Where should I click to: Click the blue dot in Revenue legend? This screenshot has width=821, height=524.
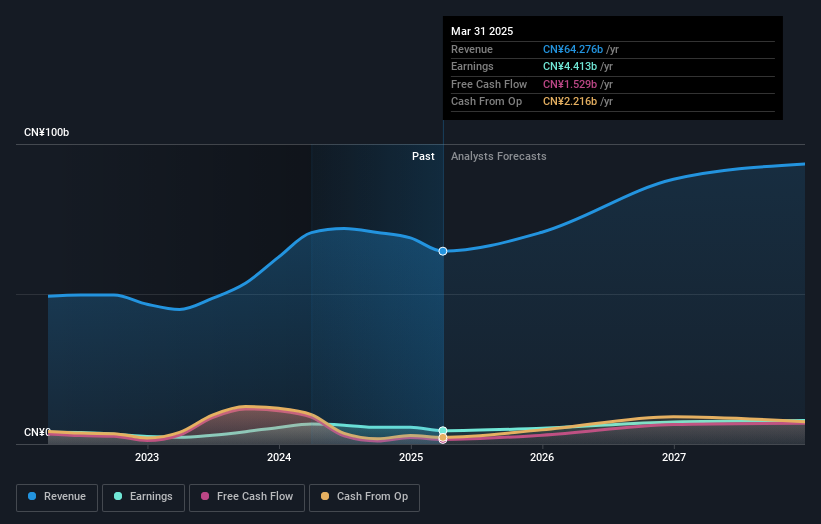(33, 496)
